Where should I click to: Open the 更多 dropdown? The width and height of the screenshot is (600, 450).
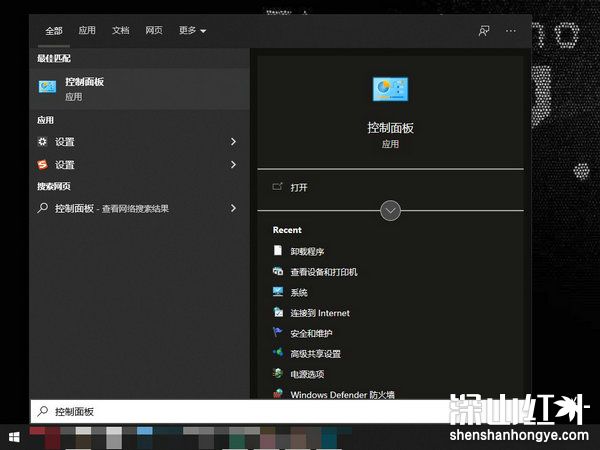(x=192, y=31)
